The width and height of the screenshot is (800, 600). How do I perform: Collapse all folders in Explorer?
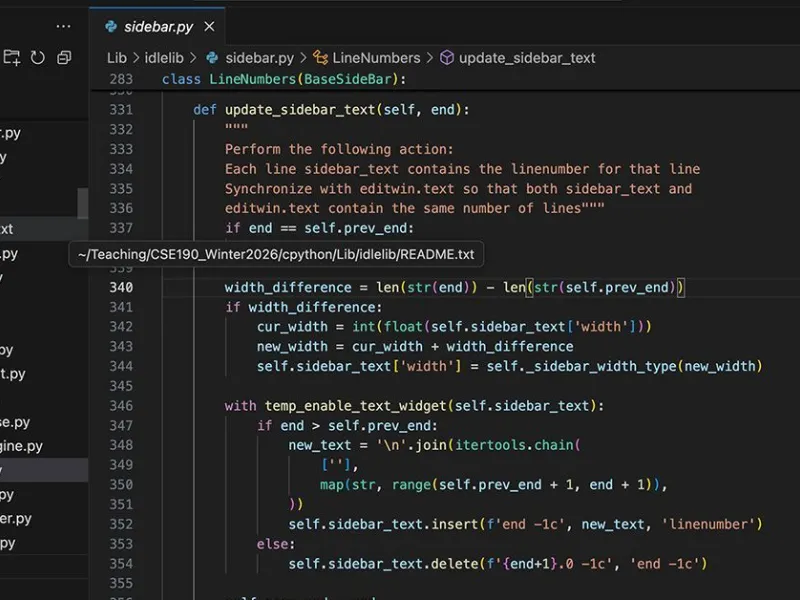pyautogui.click(x=64, y=58)
